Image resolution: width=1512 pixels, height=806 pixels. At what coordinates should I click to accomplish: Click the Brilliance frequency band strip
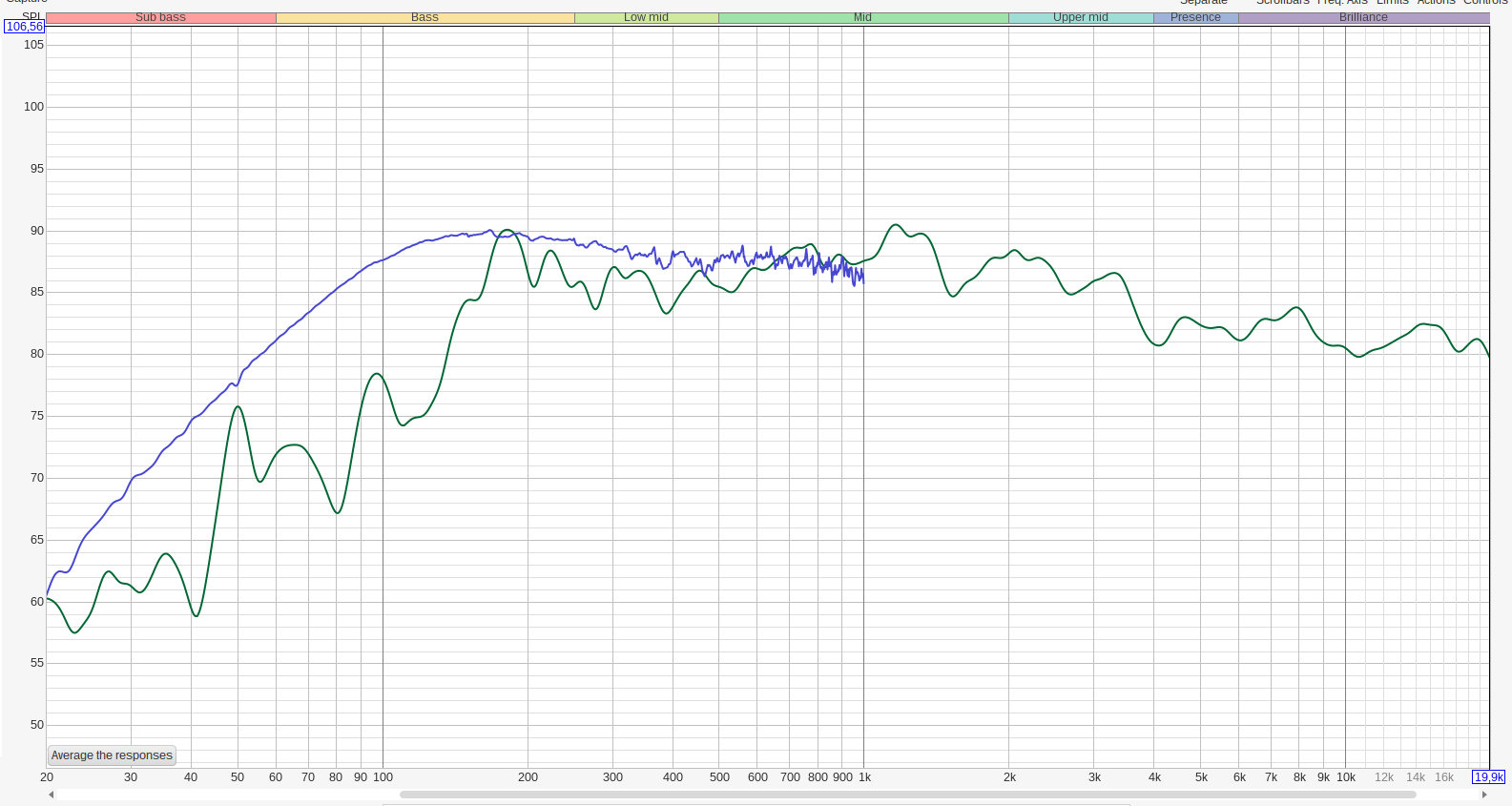click(x=1363, y=17)
